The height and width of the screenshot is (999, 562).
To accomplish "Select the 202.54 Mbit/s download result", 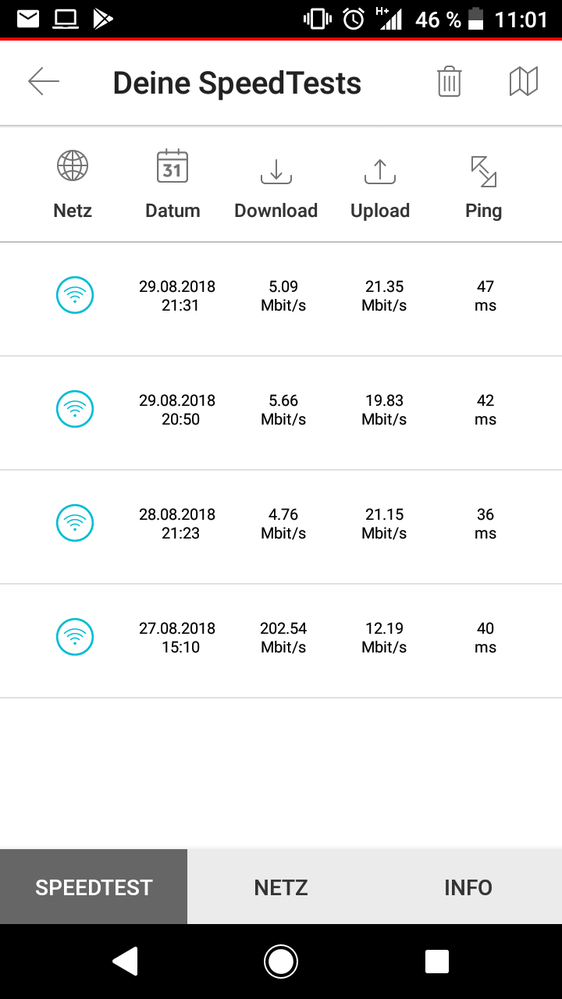I will (284, 638).
